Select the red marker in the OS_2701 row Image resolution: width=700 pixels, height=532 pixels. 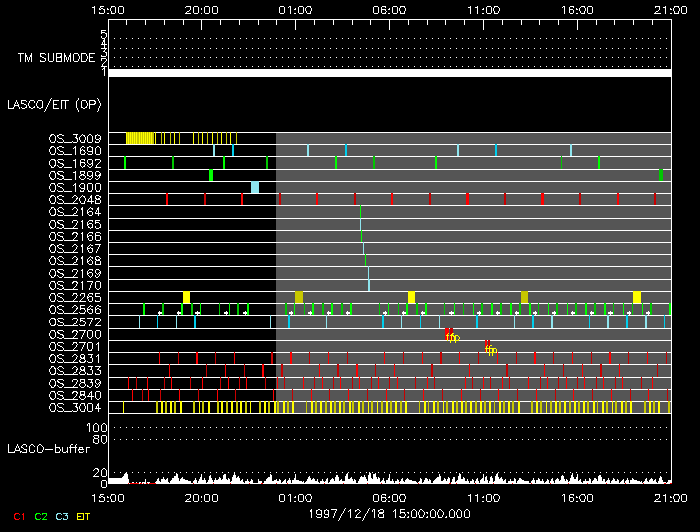pyautogui.click(x=487, y=344)
